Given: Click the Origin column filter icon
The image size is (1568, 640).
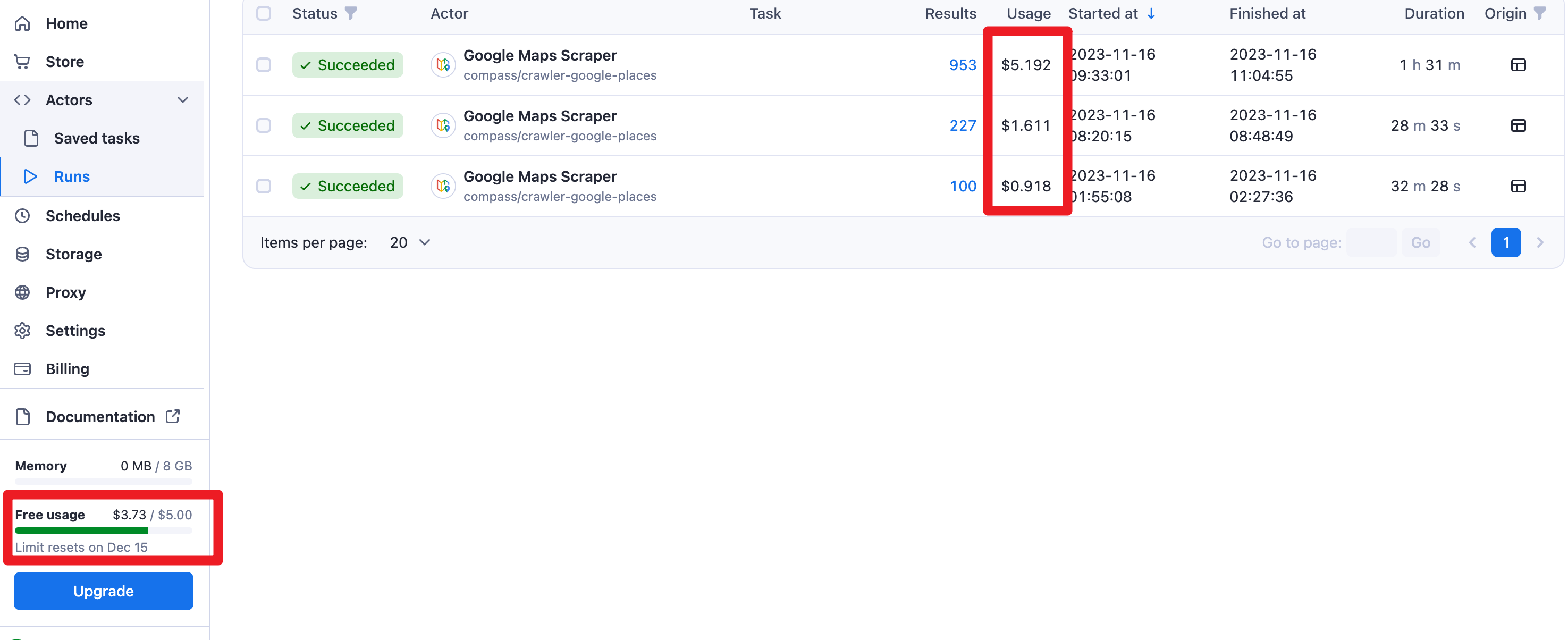Looking at the screenshot, I should [1540, 13].
